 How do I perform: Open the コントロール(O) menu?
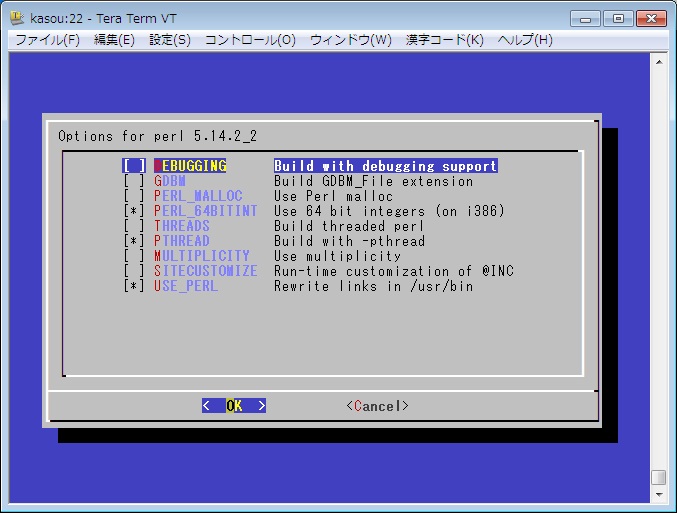coord(250,40)
